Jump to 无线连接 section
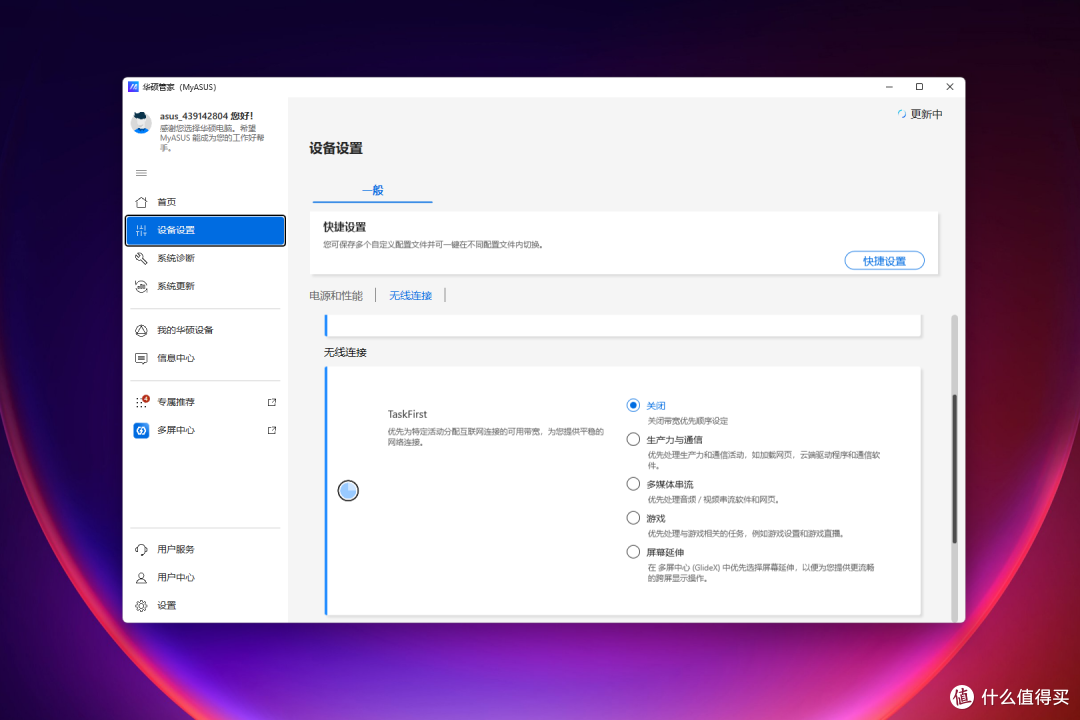Image resolution: width=1080 pixels, height=720 pixels. click(x=411, y=296)
